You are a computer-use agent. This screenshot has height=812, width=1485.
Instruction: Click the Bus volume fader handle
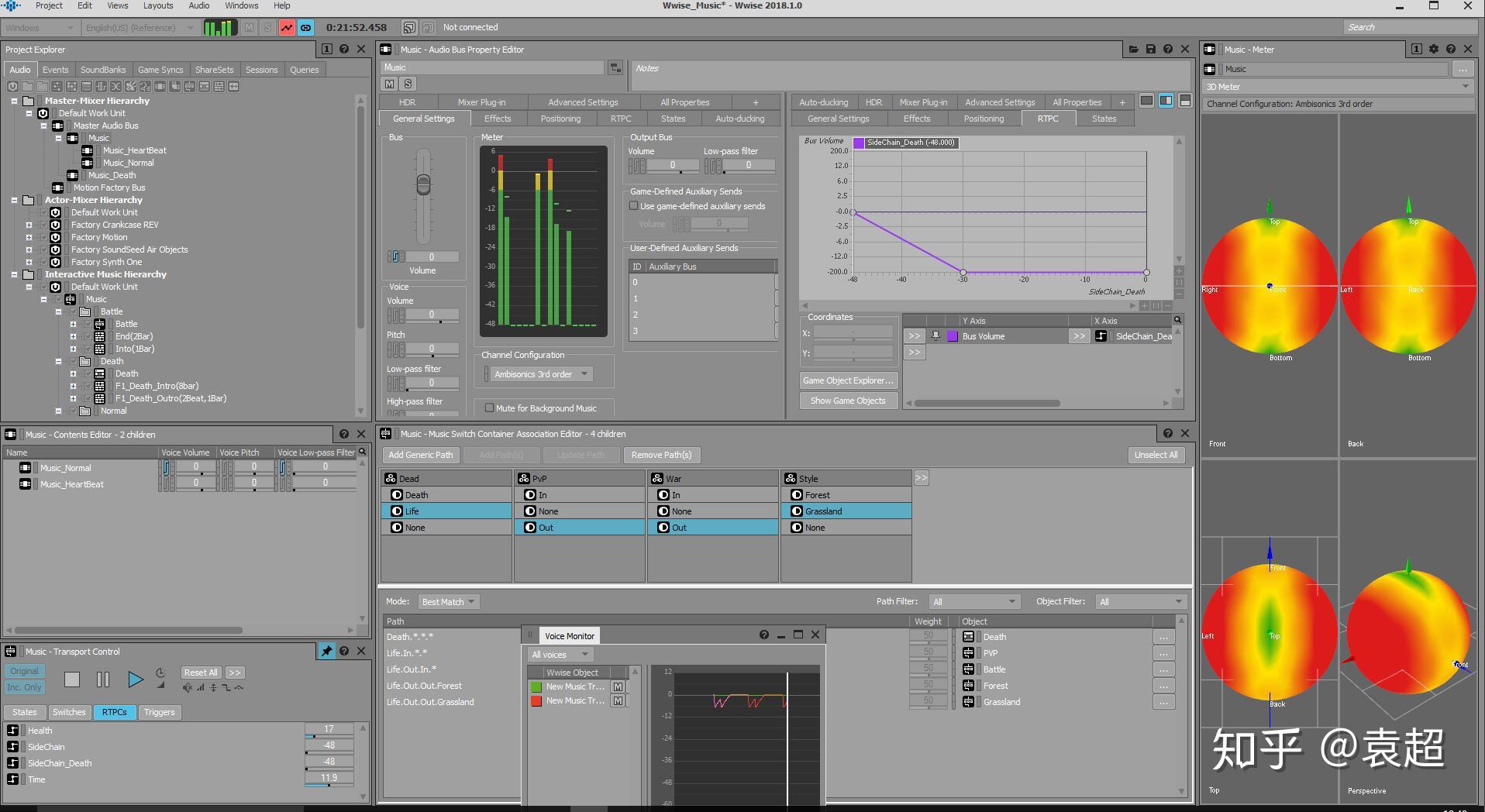pos(423,184)
